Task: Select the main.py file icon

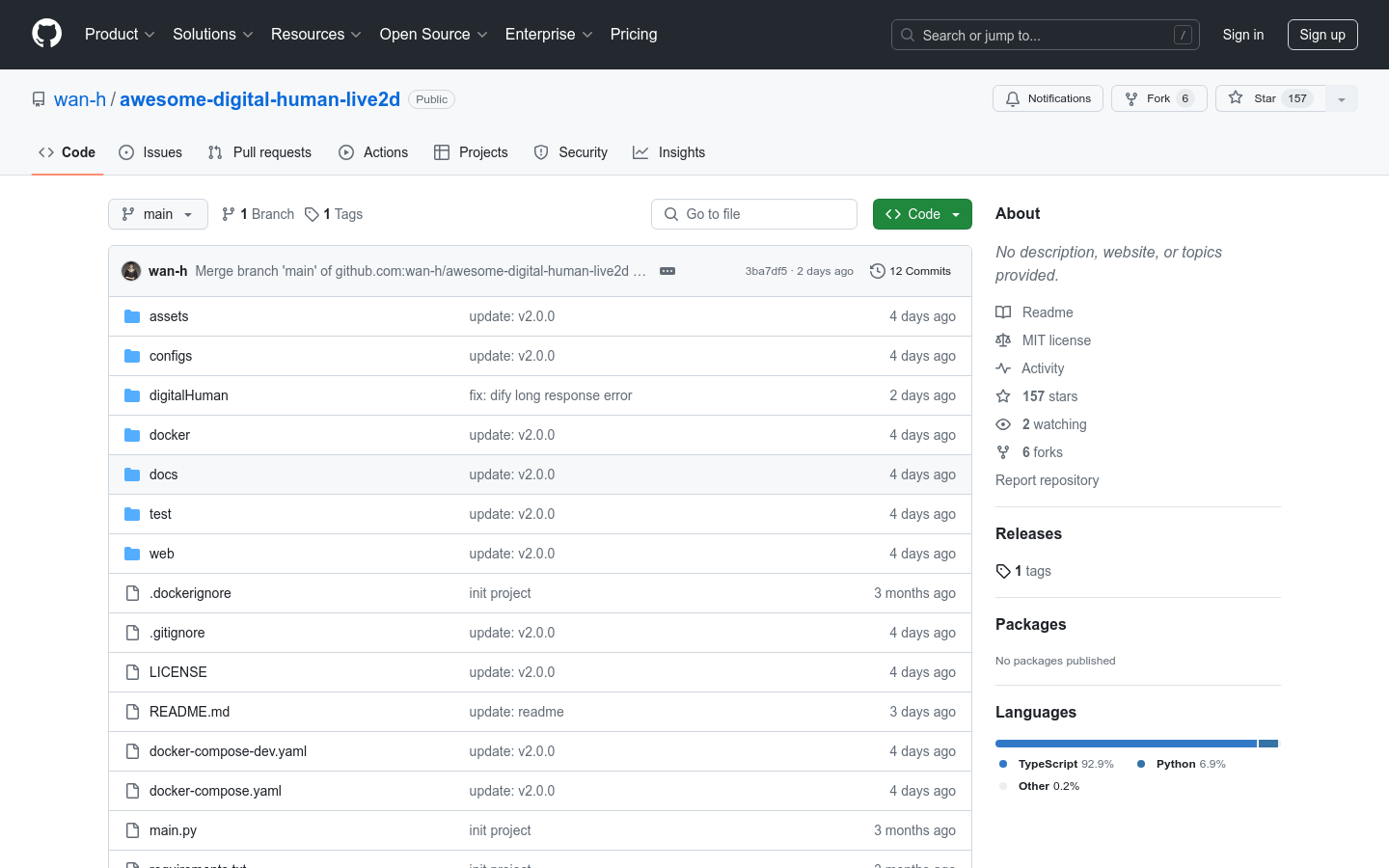Action: 132,830
